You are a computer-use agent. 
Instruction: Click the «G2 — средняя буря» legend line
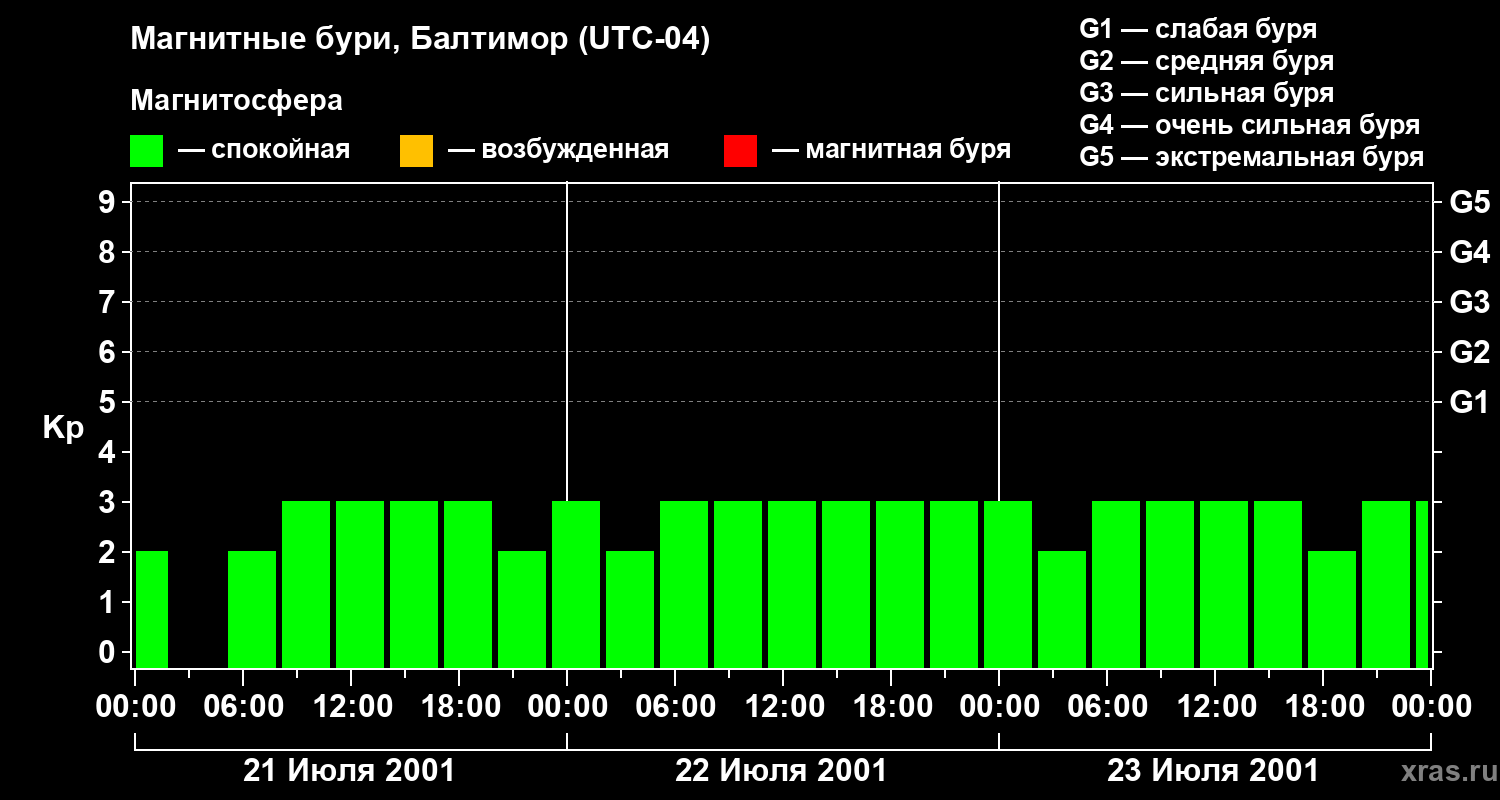(1207, 61)
